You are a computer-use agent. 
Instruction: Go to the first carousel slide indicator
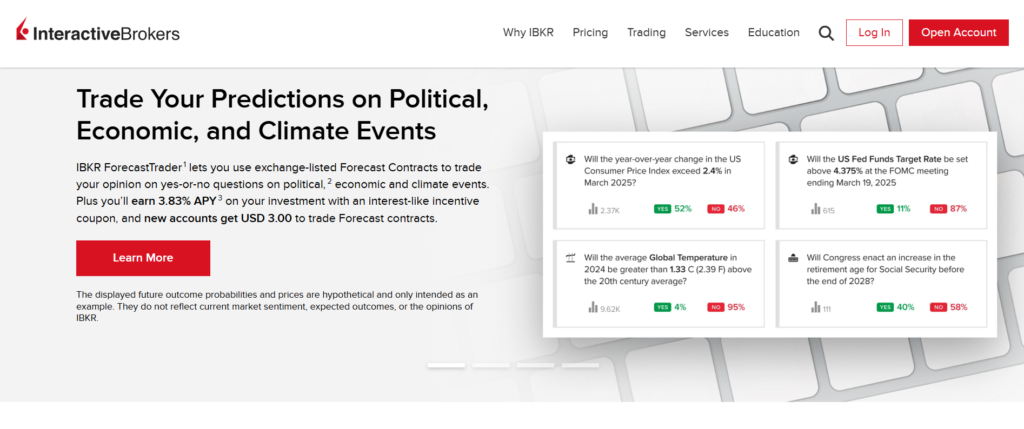click(446, 365)
